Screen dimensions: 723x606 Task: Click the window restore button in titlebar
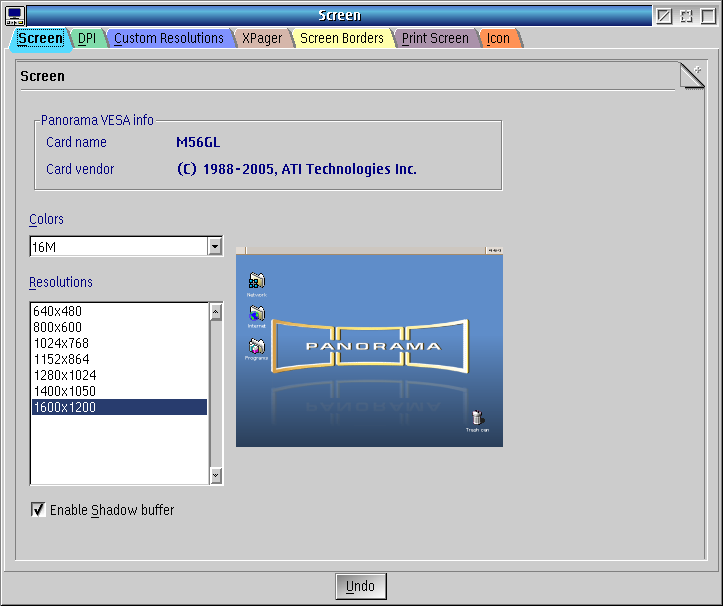click(687, 16)
